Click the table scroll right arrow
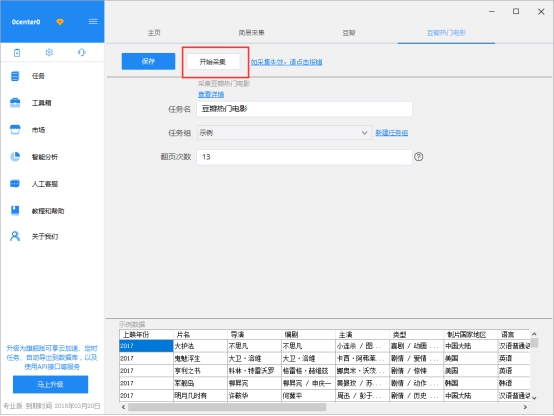 coord(525,407)
